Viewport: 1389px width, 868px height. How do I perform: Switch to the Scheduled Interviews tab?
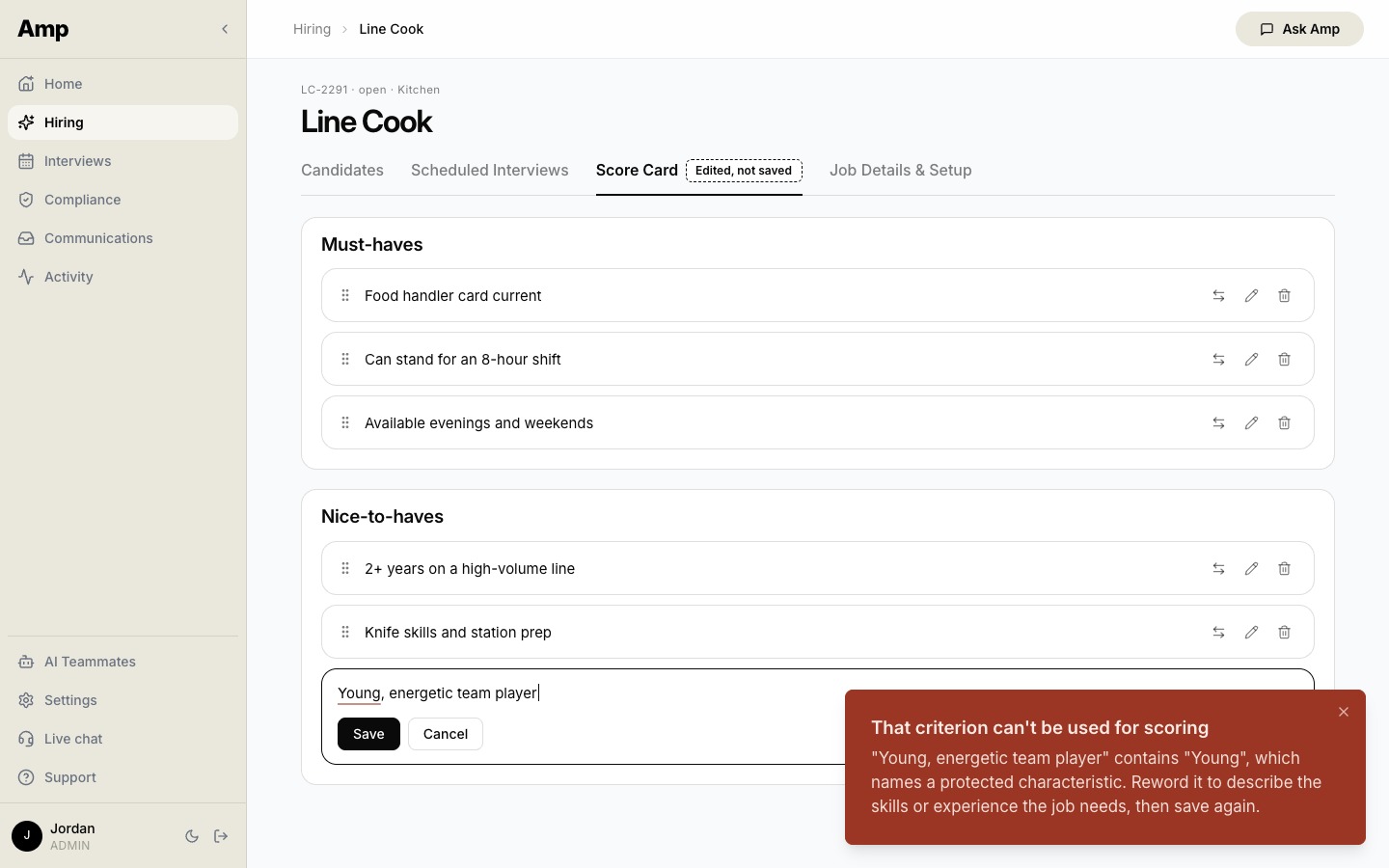point(490,170)
